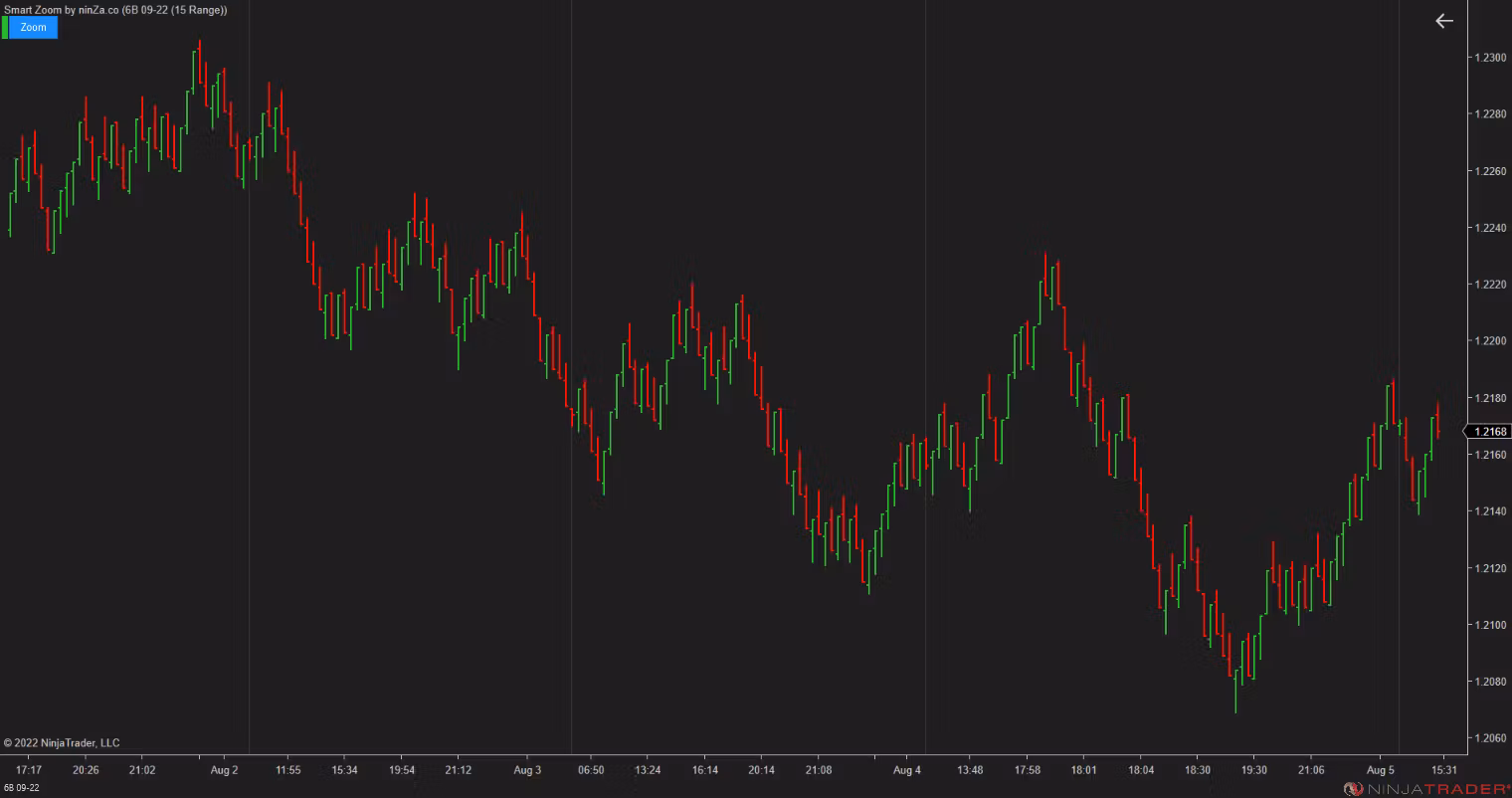Click the 2022 NinjaTrader, LLC copyright text

pyautogui.click(x=62, y=743)
